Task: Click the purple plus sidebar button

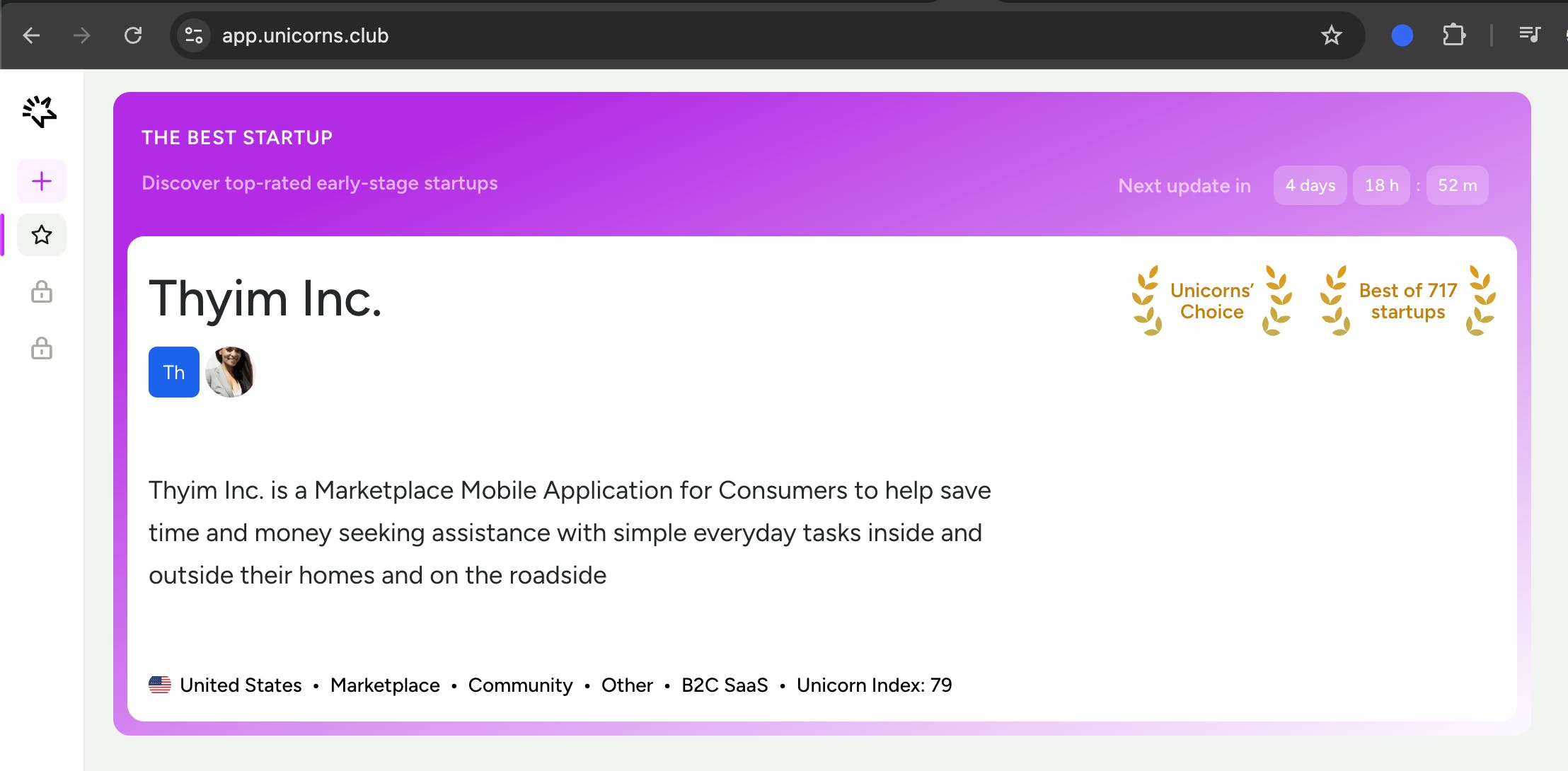Action: (42, 181)
